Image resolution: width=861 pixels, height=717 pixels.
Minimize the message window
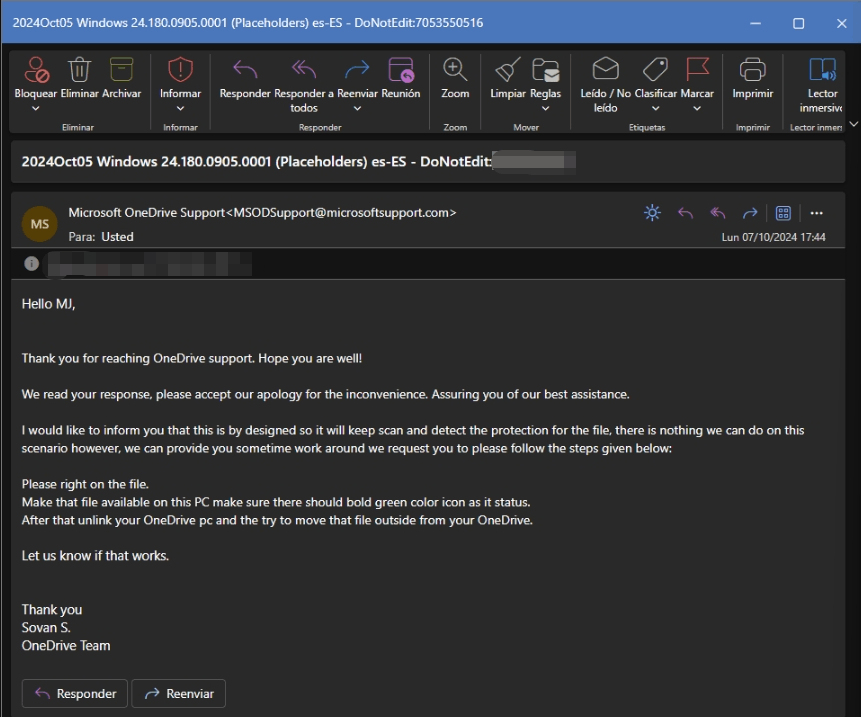pos(756,23)
